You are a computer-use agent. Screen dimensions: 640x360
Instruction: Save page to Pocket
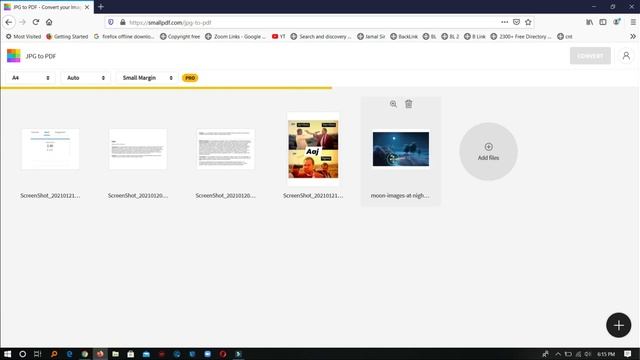[x=516, y=22]
